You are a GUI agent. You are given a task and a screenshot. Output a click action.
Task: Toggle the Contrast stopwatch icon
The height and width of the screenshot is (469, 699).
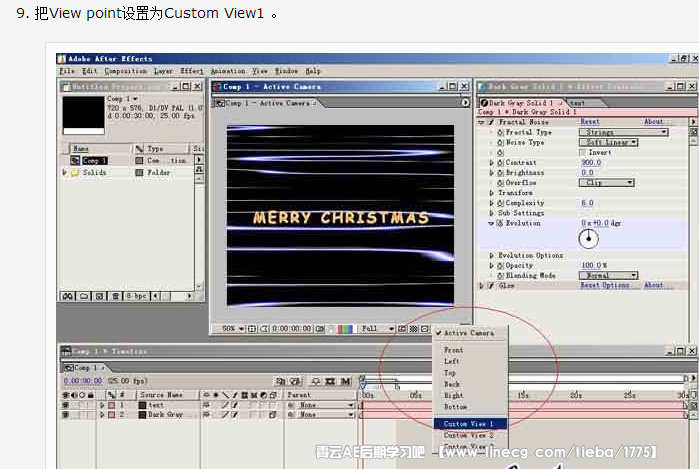500,163
